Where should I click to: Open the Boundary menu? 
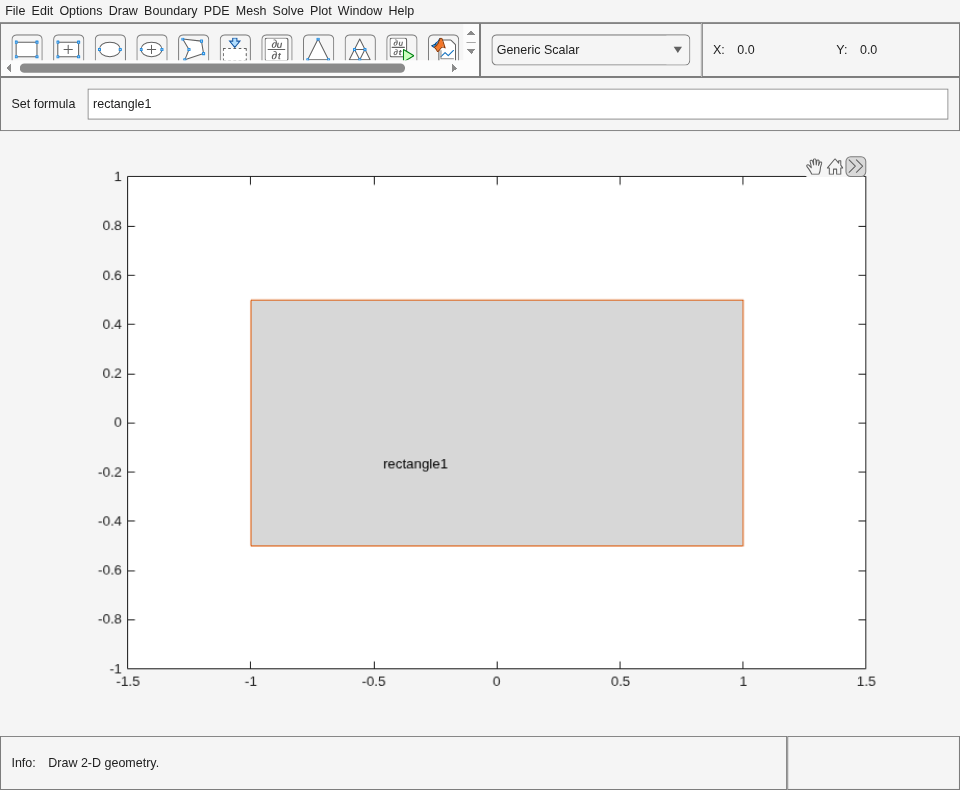coord(171,11)
